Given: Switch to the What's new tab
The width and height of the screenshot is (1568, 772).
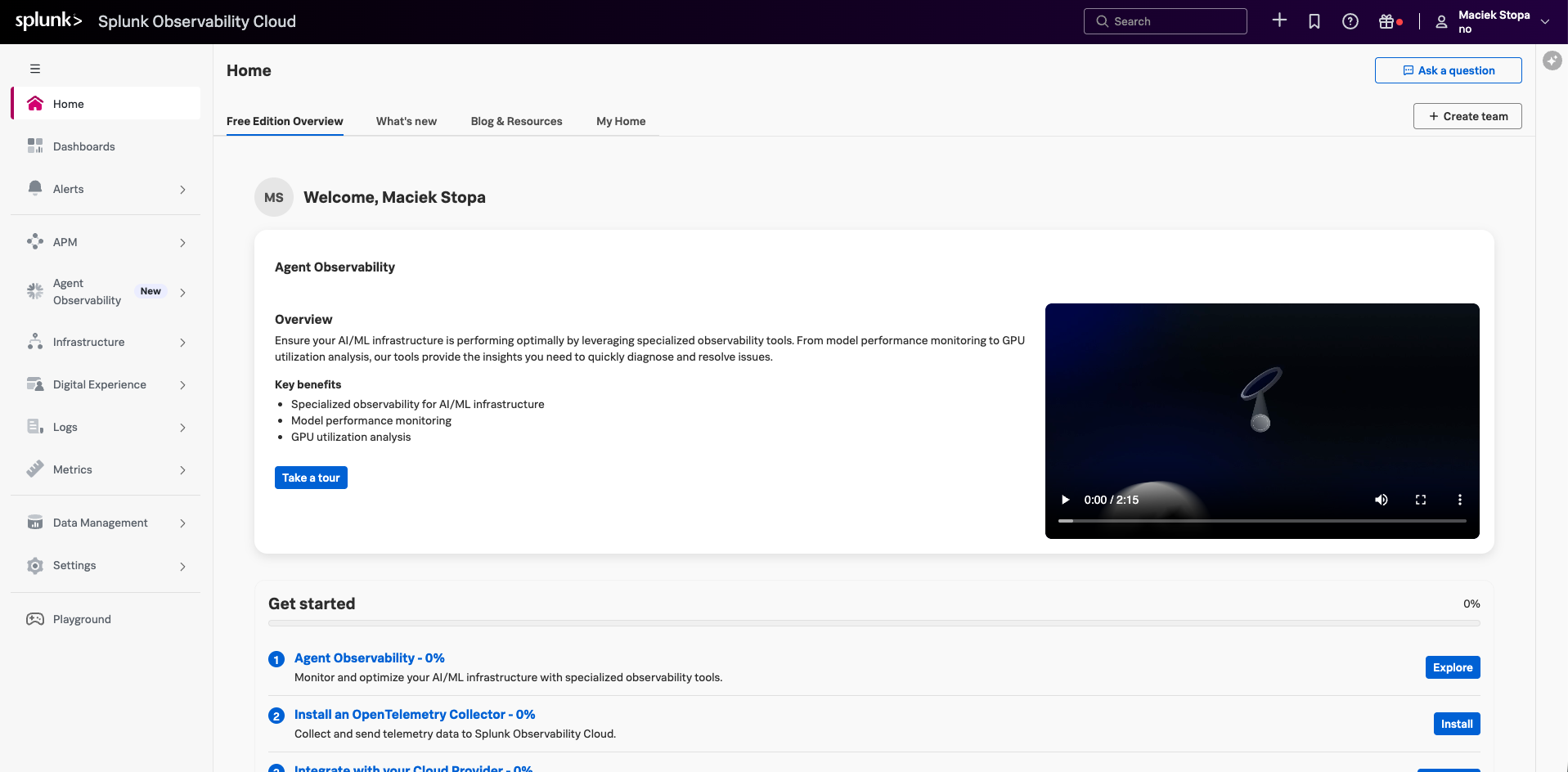Looking at the screenshot, I should click(407, 121).
